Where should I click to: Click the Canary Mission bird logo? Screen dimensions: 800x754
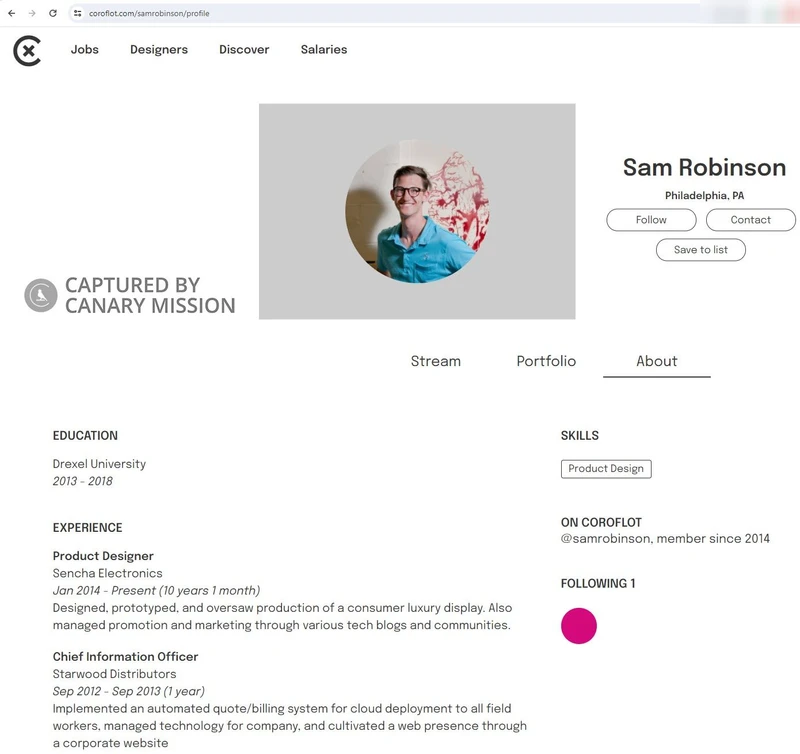point(41,295)
